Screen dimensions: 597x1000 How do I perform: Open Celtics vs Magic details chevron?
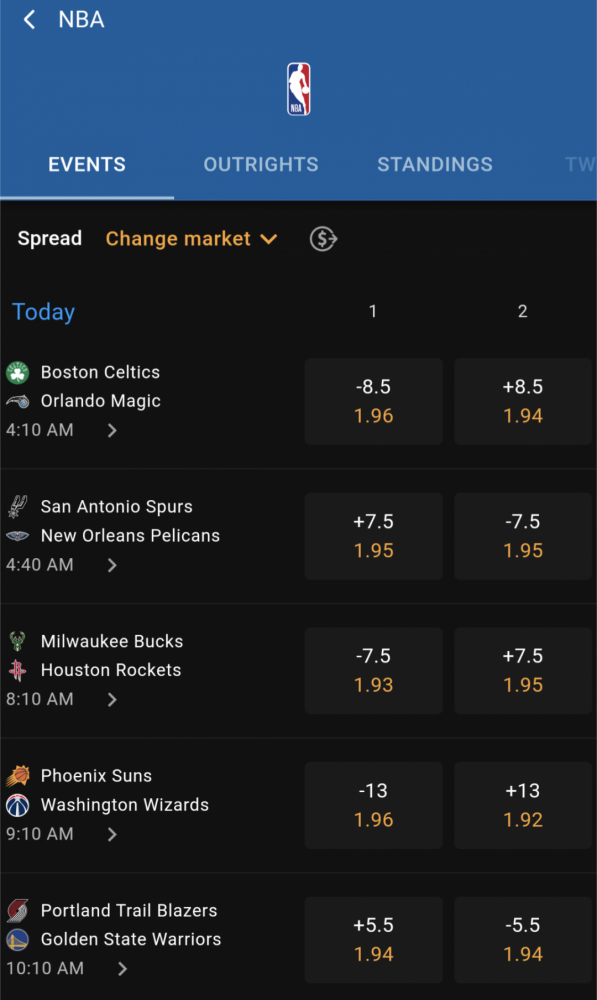(x=112, y=430)
